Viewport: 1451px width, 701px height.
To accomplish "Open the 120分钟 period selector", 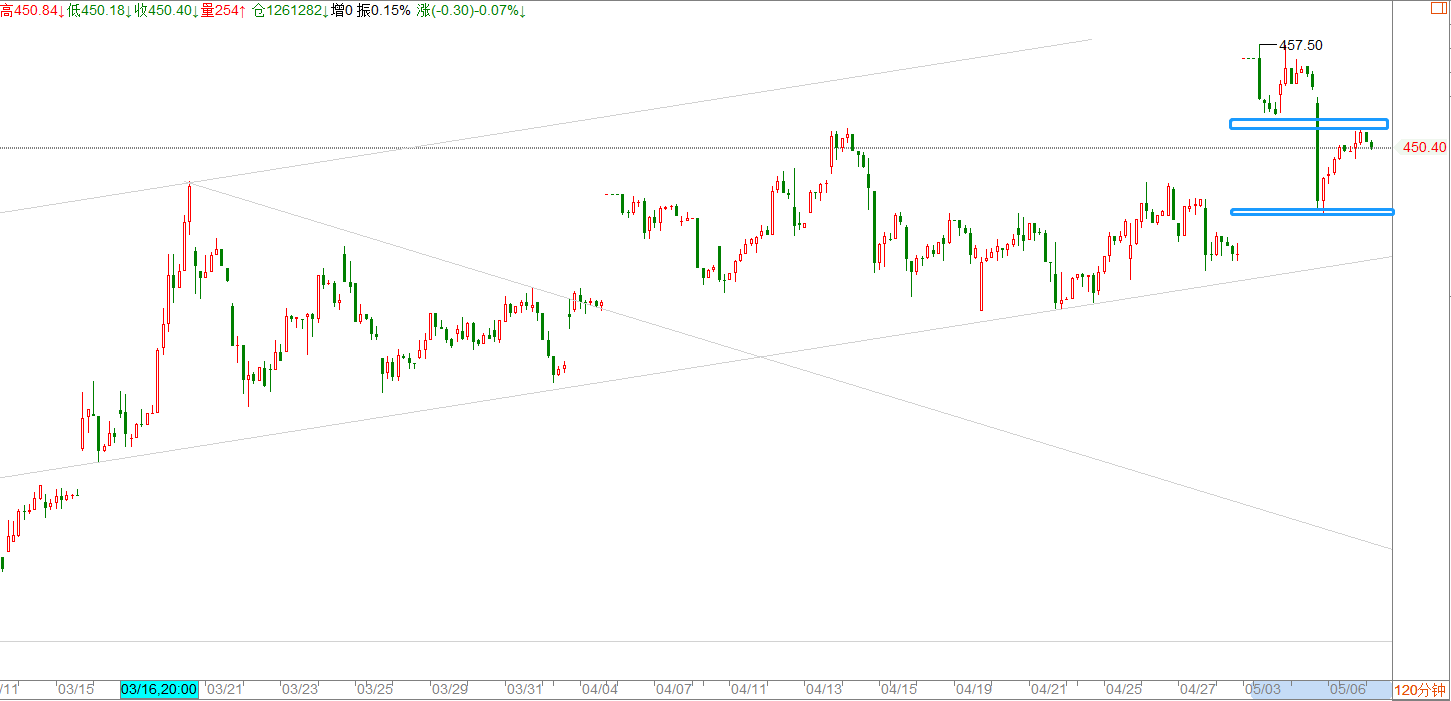I will coord(1420,690).
